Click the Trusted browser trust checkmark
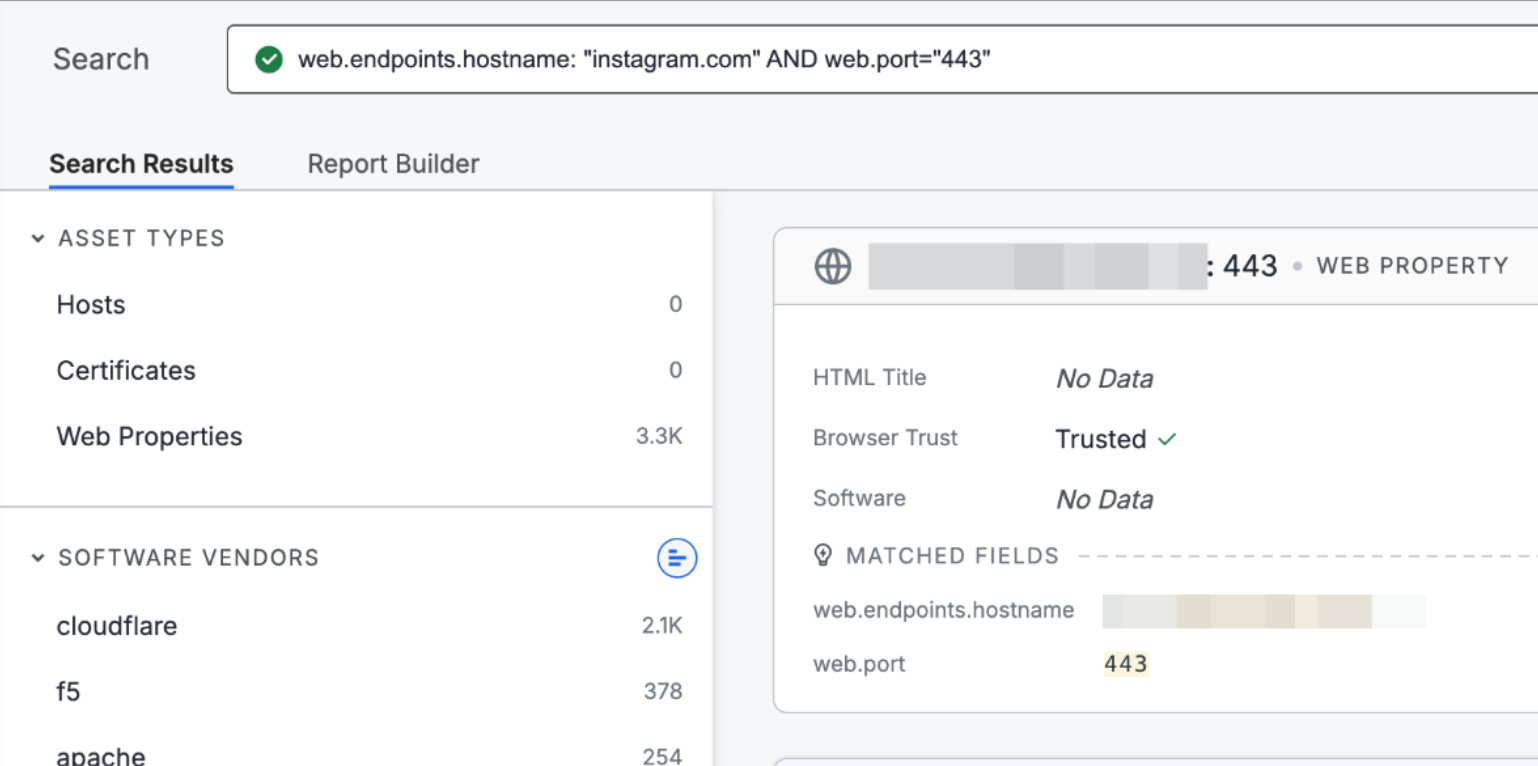1538x766 pixels. 1167,439
